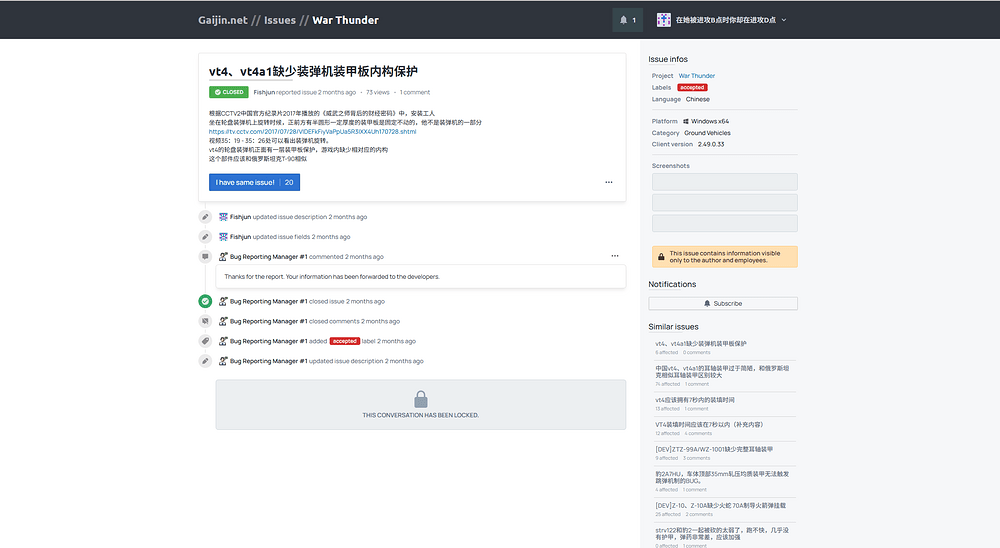Click the closed comments icon in timeline
This screenshot has width=1000, height=548.
click(x=205, y=321)
